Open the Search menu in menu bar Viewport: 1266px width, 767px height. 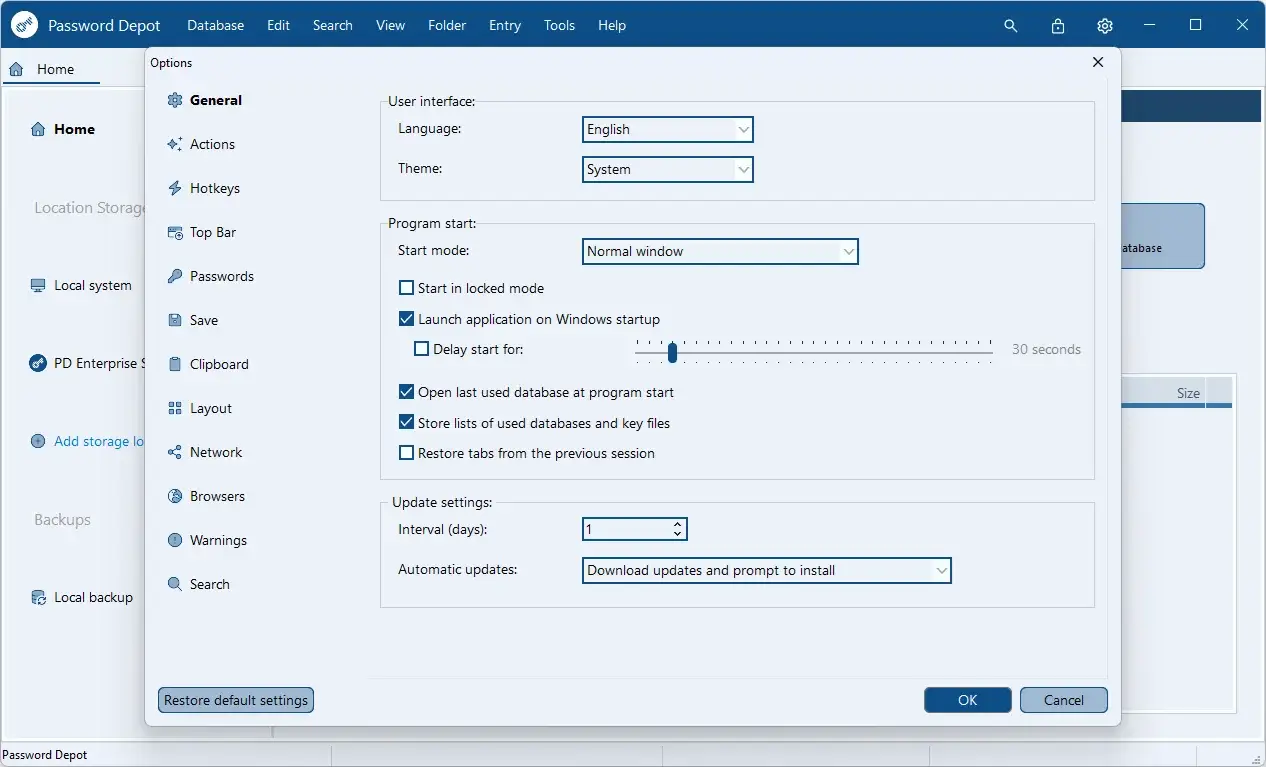tap(332, 25)
